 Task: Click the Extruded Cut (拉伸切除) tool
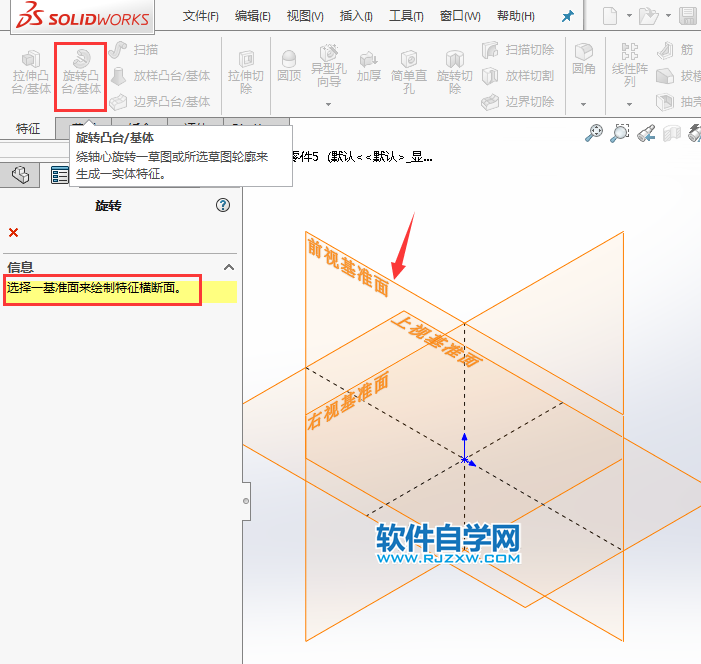point(245,72)
